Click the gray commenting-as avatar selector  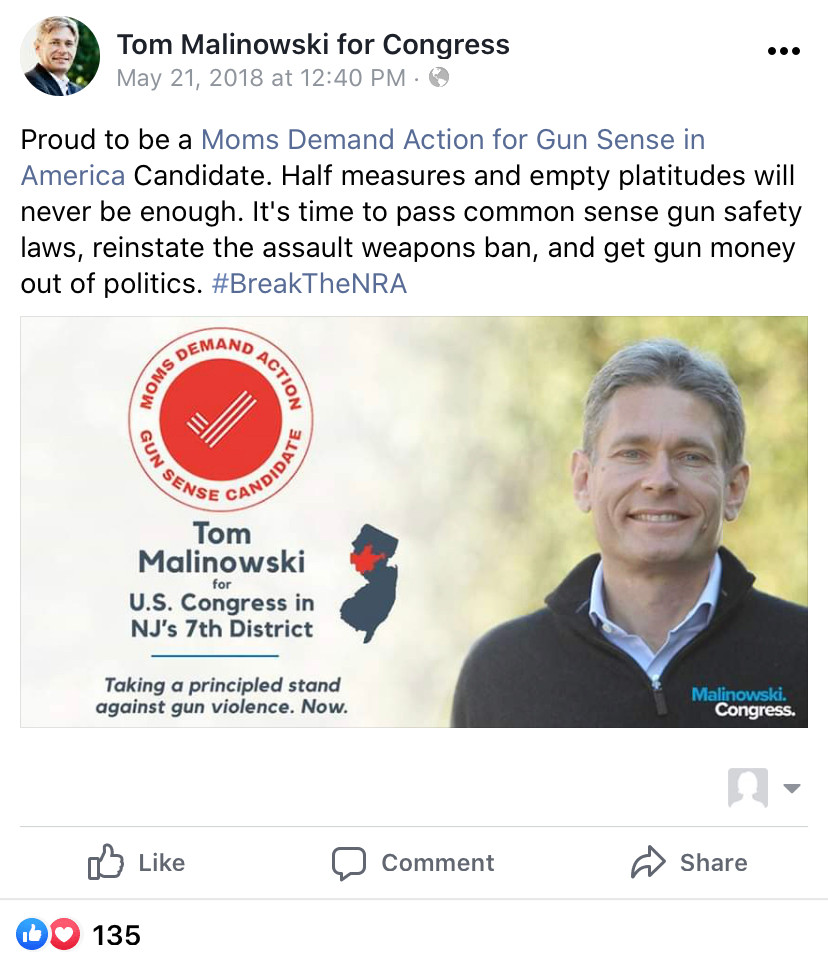748,788
